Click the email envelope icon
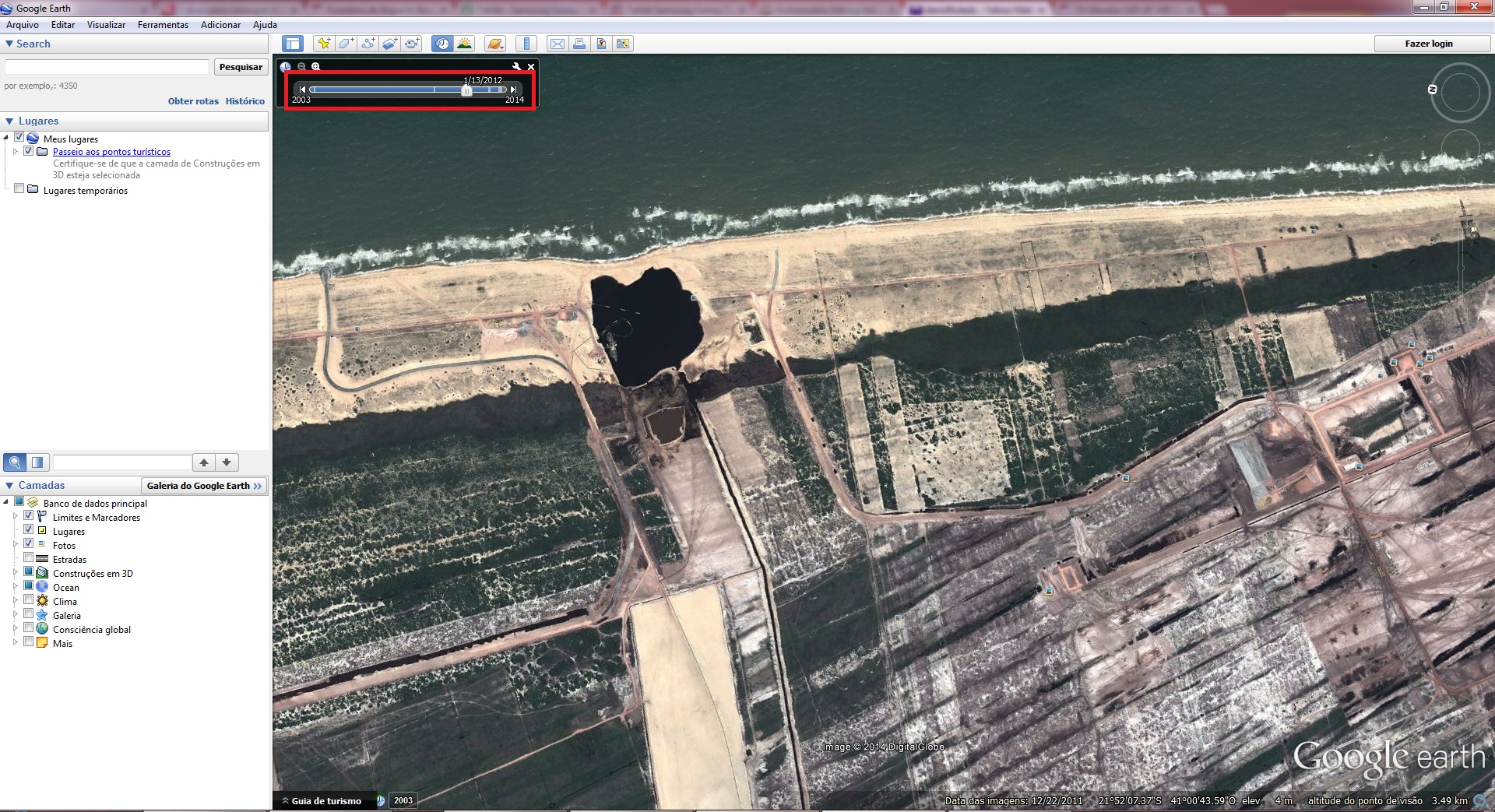The image size is (1495, 812). coord(557,44)
